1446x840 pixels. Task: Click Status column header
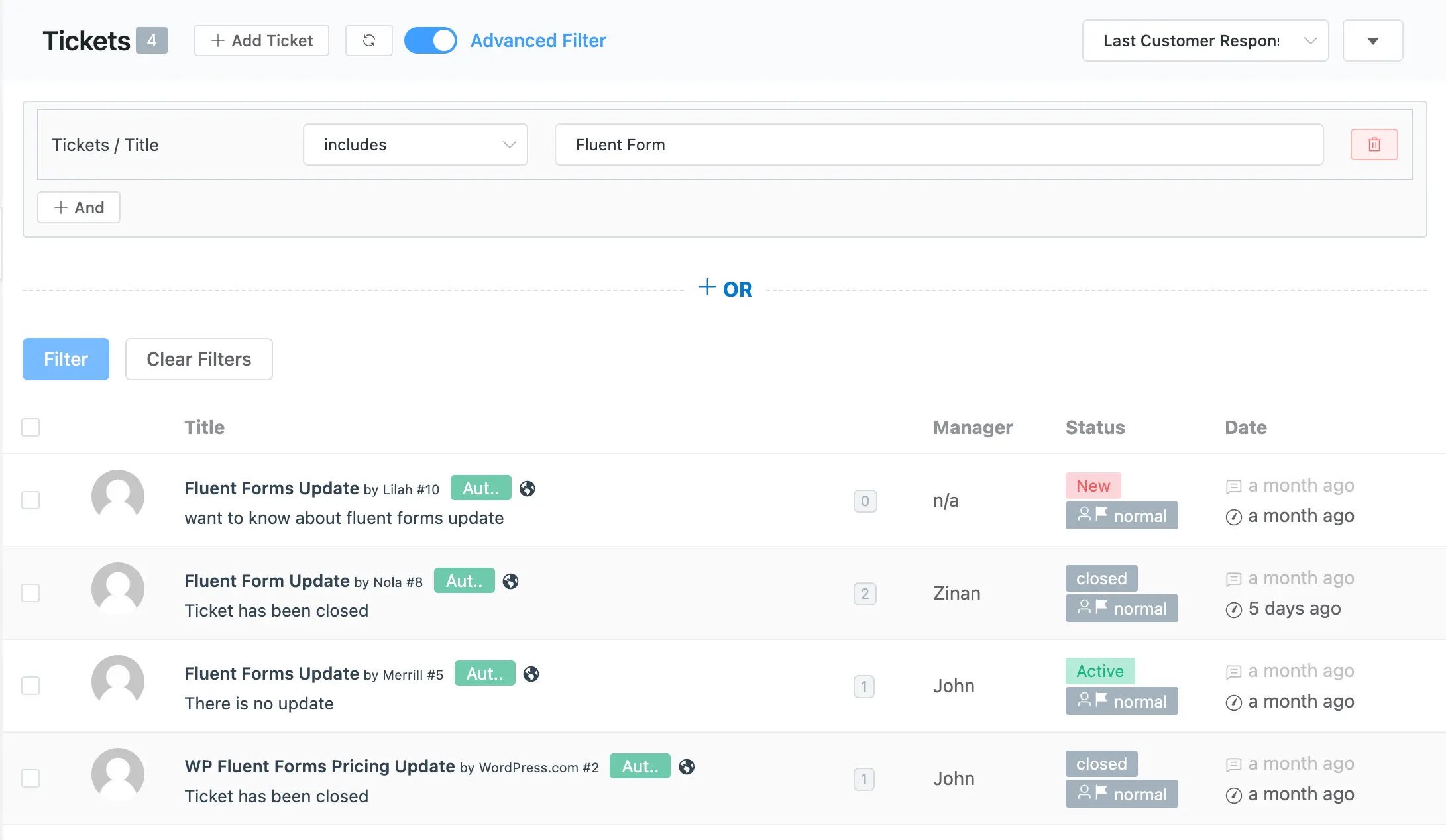(x=1095, y=427)
